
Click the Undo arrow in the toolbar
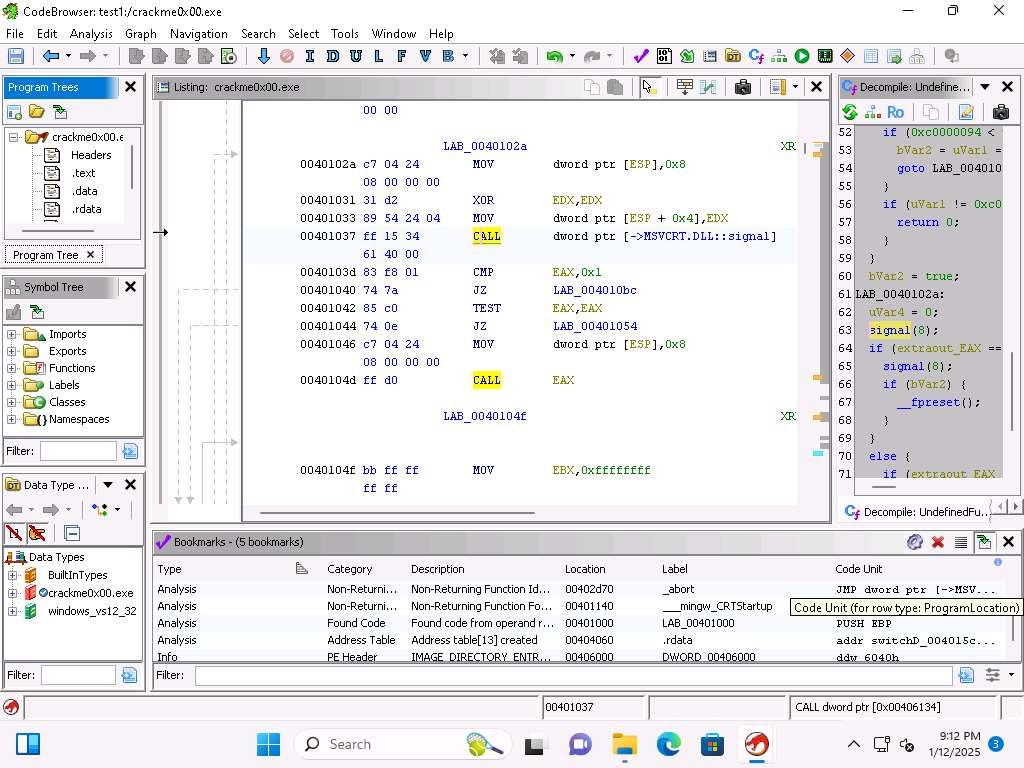coord(554,57)
